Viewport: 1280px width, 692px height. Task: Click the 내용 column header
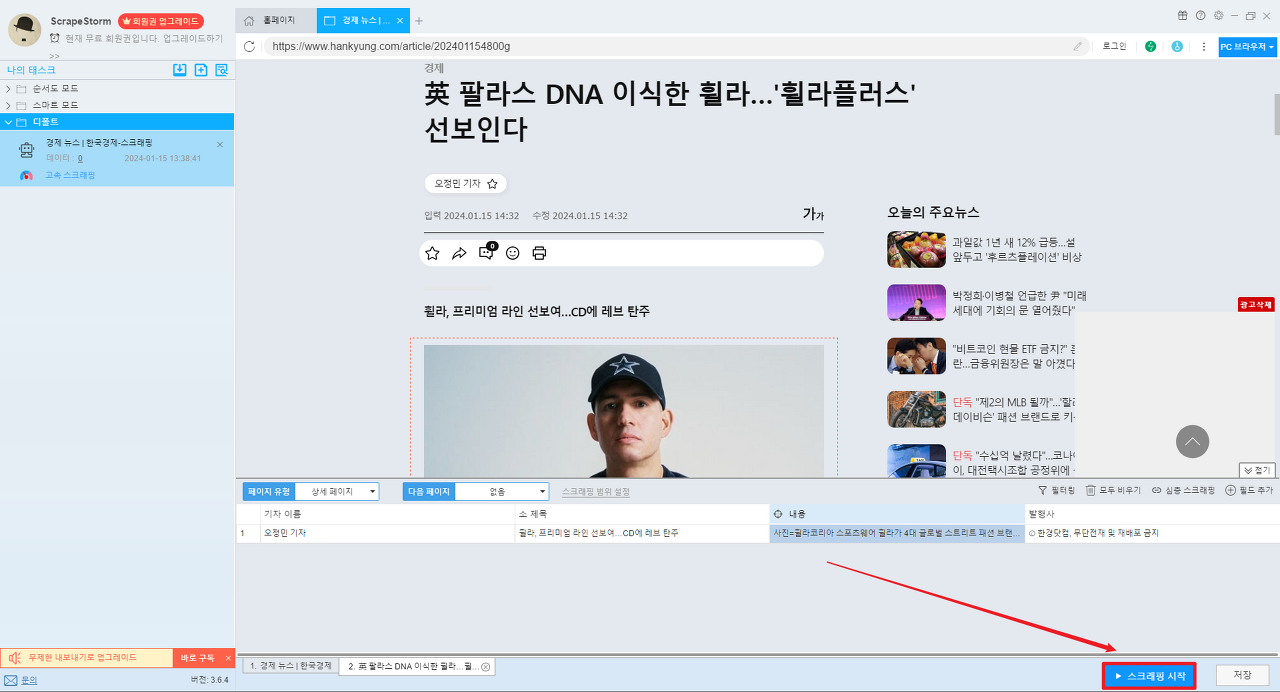pyautogui.click(x=897, y=513)
